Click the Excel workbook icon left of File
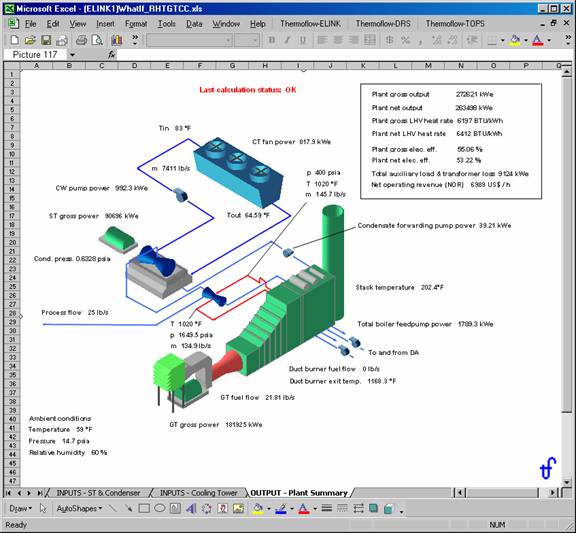Screen dimensions: 576x533 click(13, 24)
